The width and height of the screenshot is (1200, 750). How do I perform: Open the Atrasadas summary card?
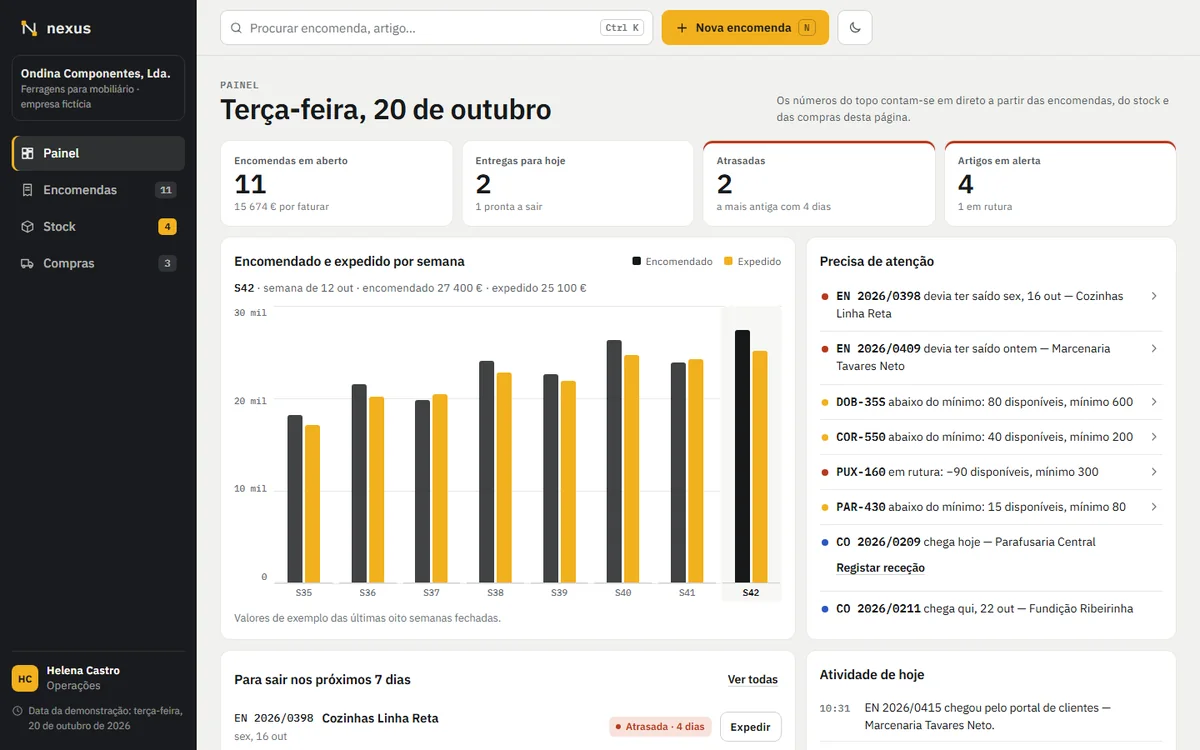[x=819, y=184]
